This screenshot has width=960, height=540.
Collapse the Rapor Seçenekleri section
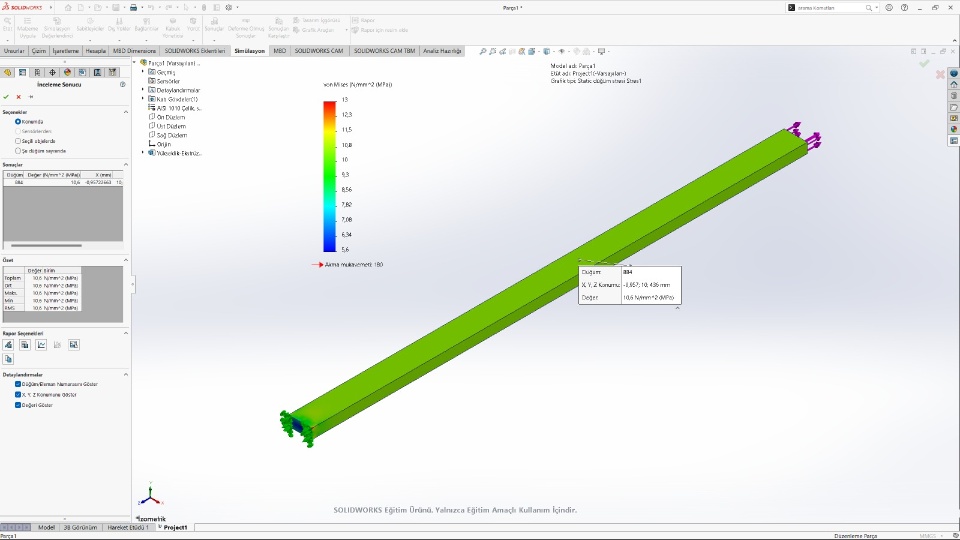(126, 333)
